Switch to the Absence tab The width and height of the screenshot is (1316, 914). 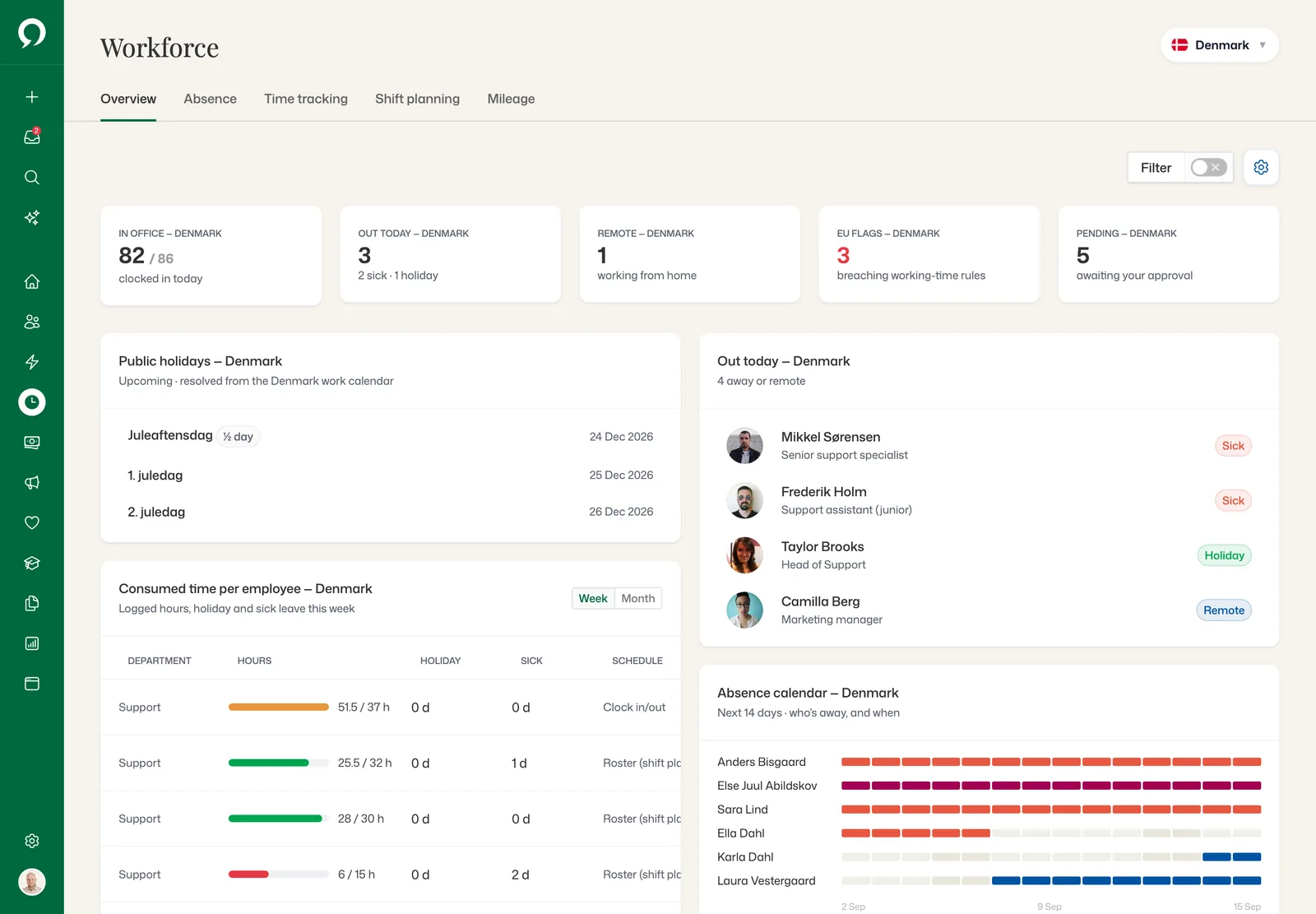210,99
